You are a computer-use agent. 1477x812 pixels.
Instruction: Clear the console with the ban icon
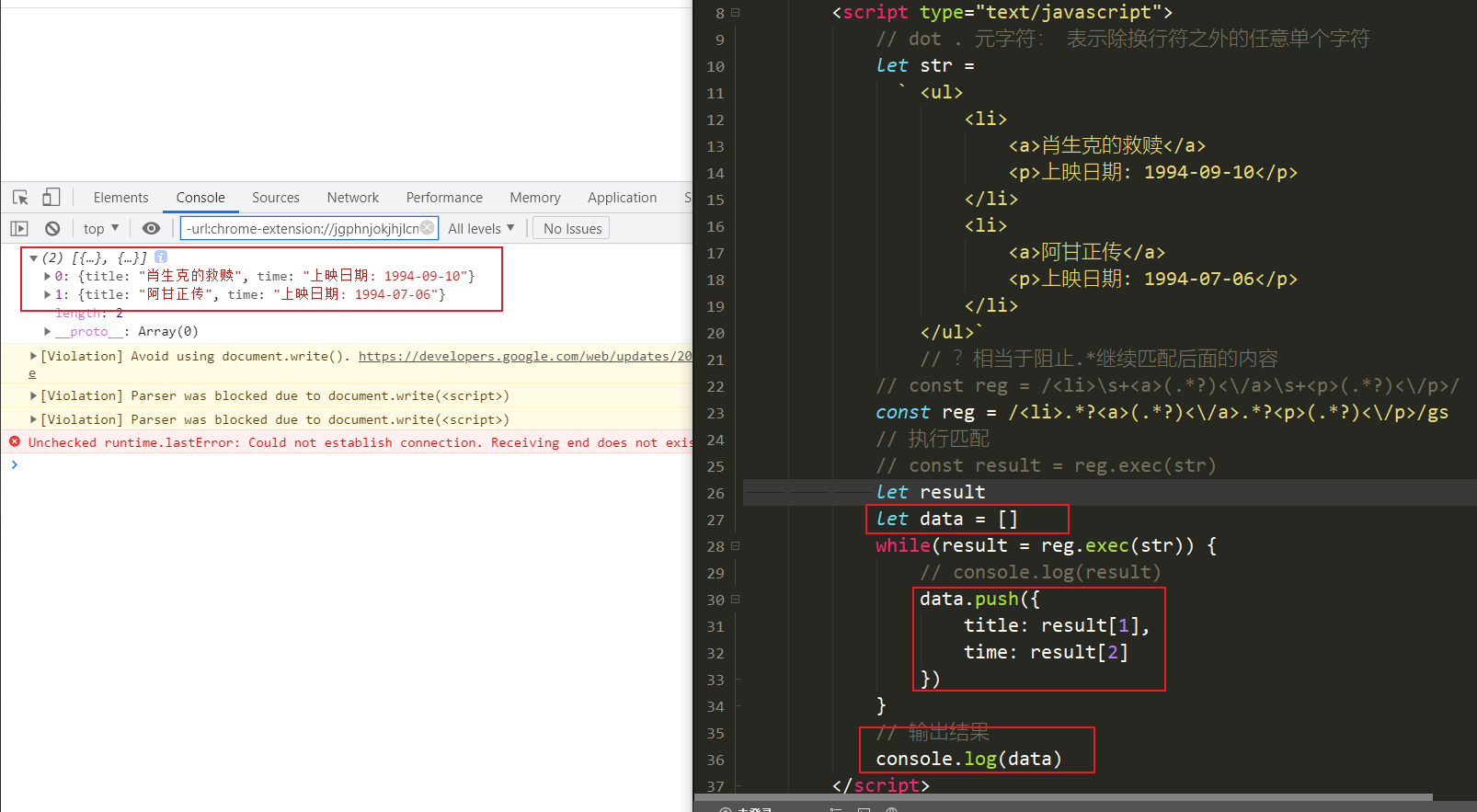[x=52, y=228]
